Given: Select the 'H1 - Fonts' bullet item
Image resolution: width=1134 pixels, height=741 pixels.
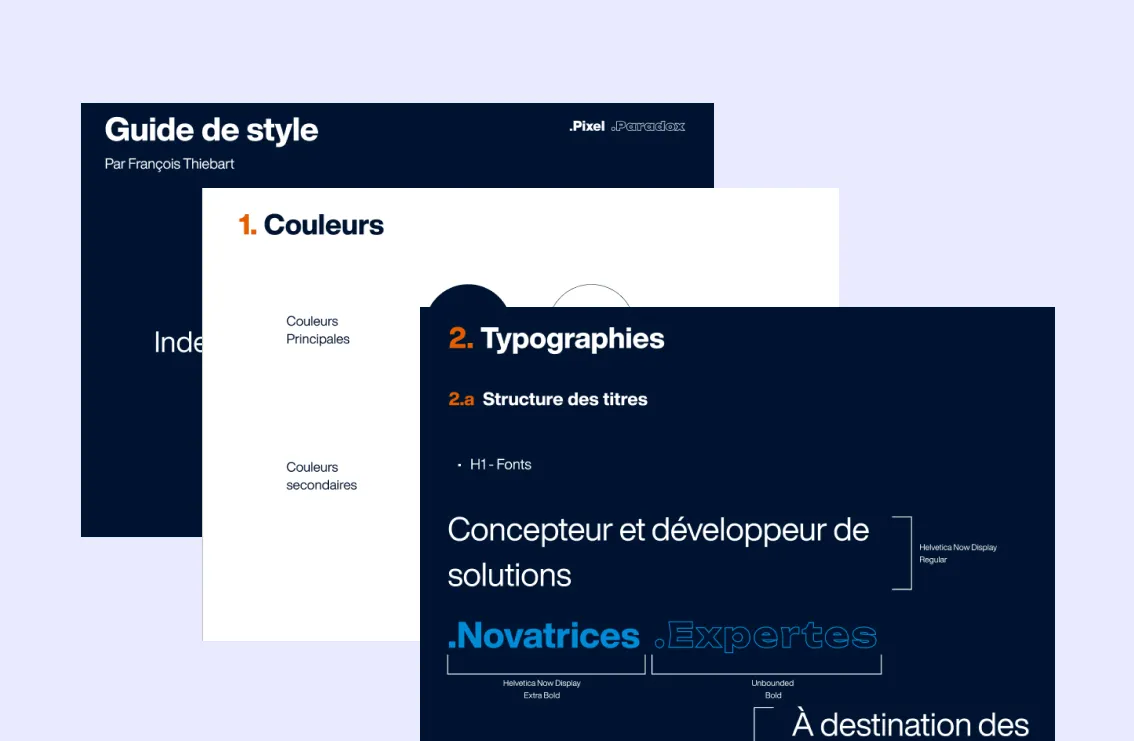Looking at the screenshot, I should pos(500,465).
